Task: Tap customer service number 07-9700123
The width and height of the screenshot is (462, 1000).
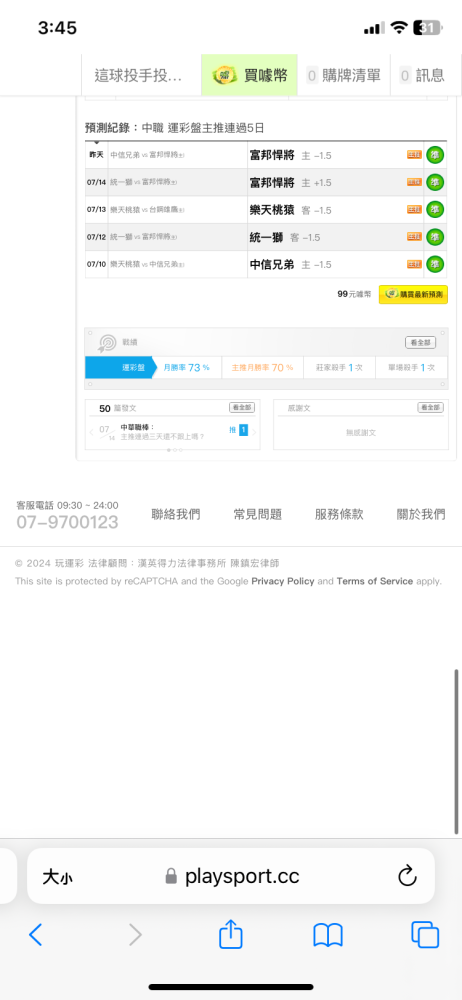Action: coord(67,522)
